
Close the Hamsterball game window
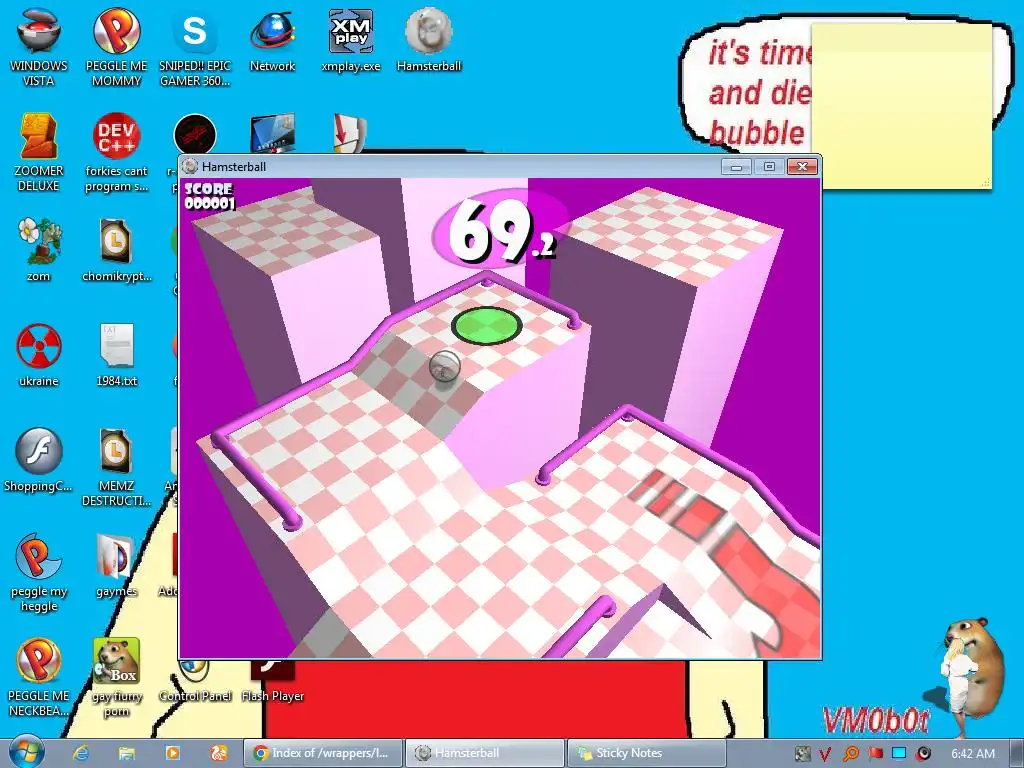pos(802,167)
